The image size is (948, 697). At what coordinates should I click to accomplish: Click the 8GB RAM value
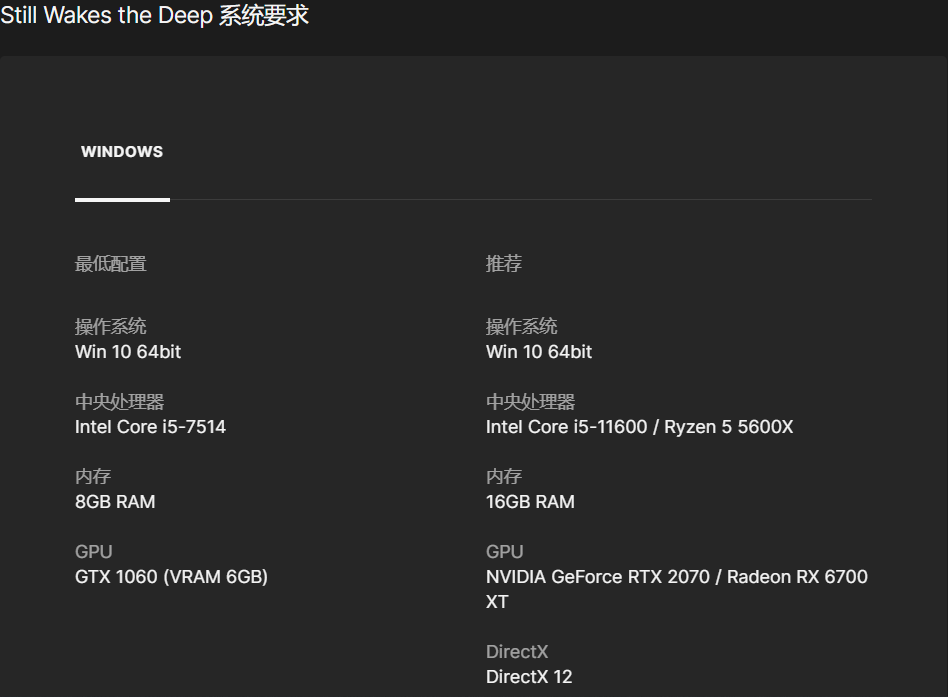point(115,502)
